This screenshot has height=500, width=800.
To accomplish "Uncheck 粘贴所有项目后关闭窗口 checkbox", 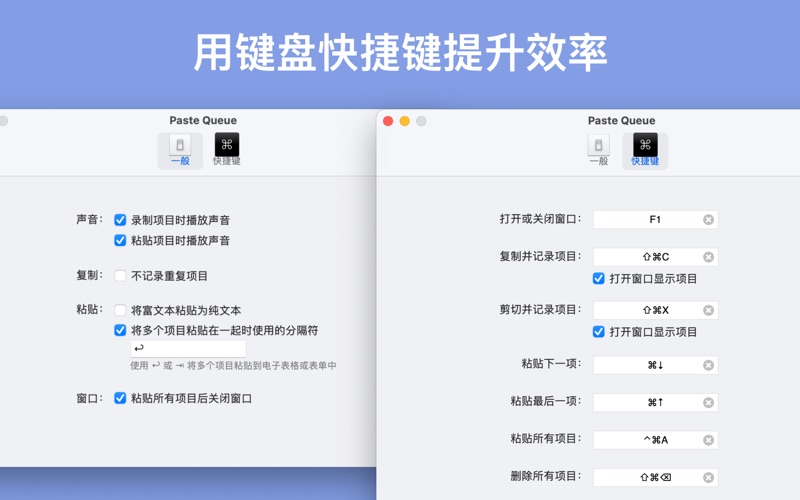I will [x=120, y=398].
